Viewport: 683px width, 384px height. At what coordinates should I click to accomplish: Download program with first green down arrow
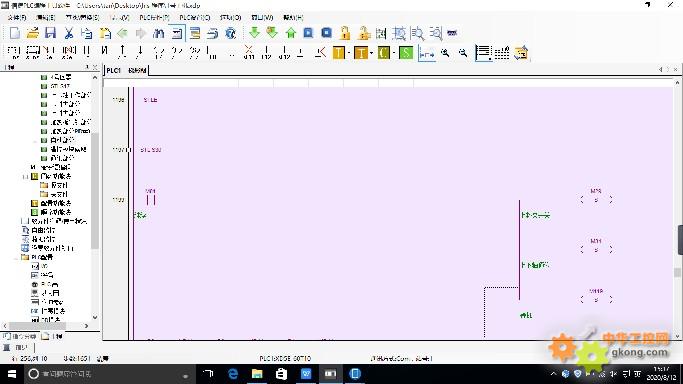254,33
